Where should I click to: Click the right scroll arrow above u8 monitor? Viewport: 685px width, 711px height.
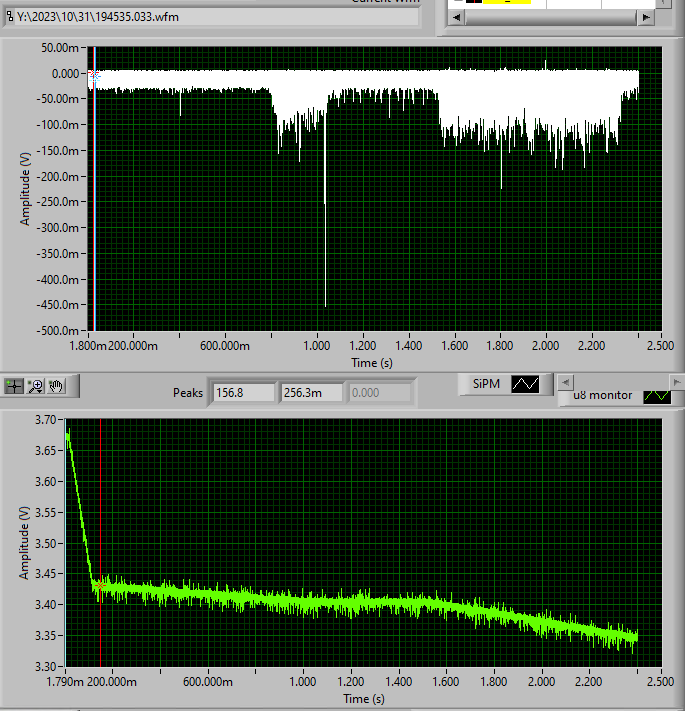[676, 382]
